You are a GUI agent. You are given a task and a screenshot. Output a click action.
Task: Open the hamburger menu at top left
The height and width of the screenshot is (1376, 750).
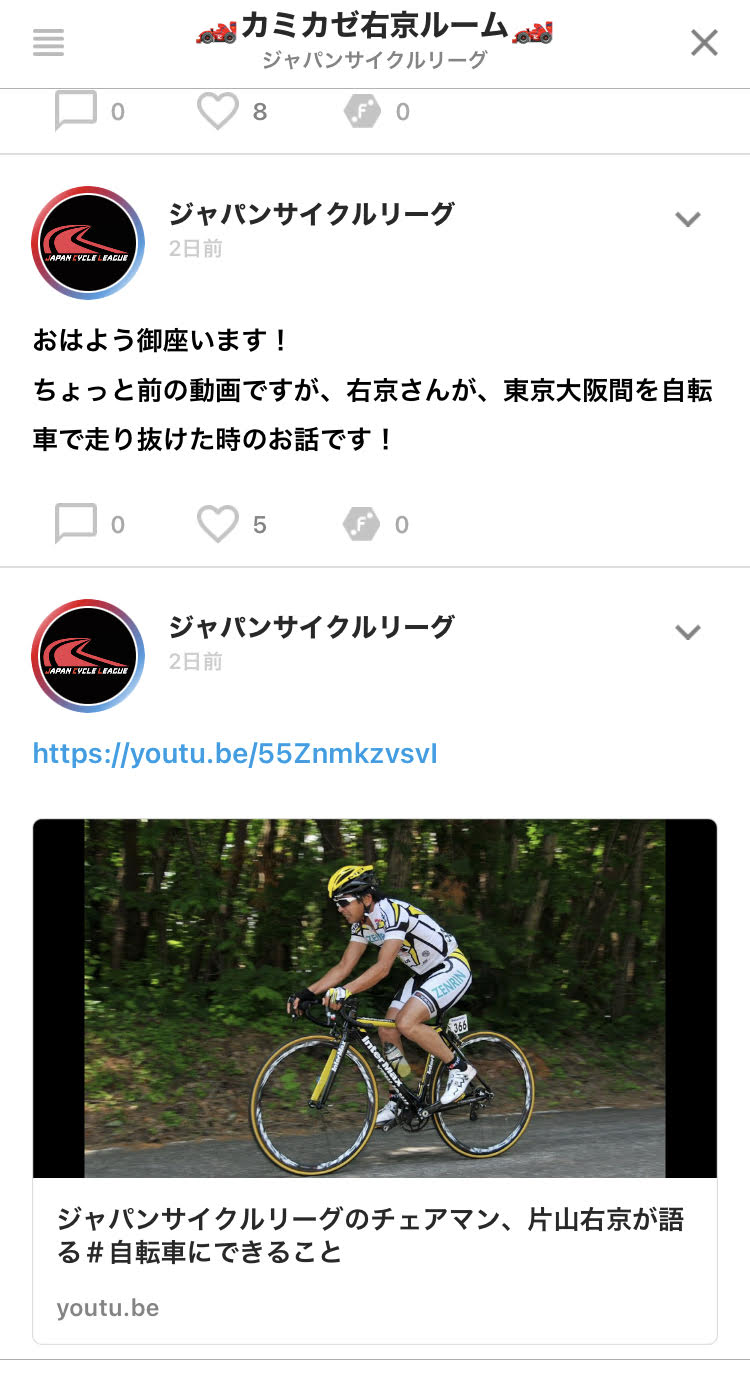[x=48, y=43]
